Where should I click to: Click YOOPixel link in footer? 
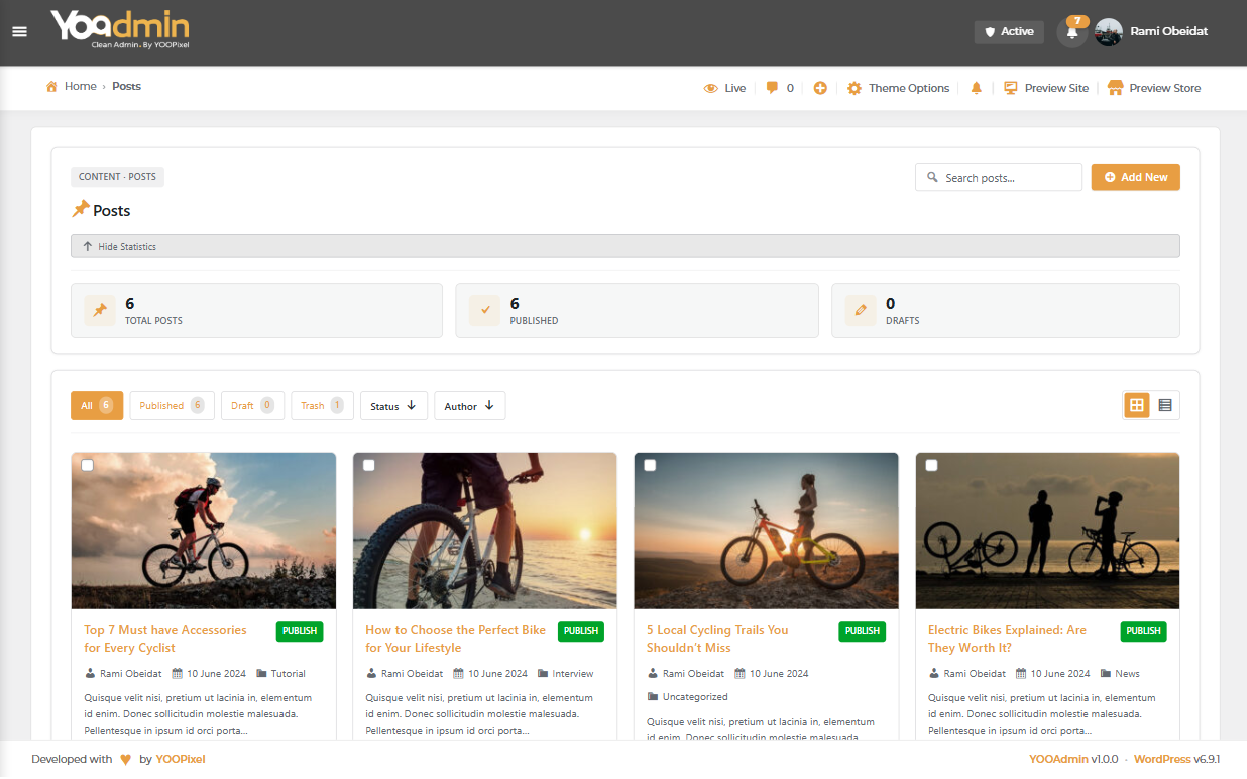pyautogui.click(x=180, y=760)
